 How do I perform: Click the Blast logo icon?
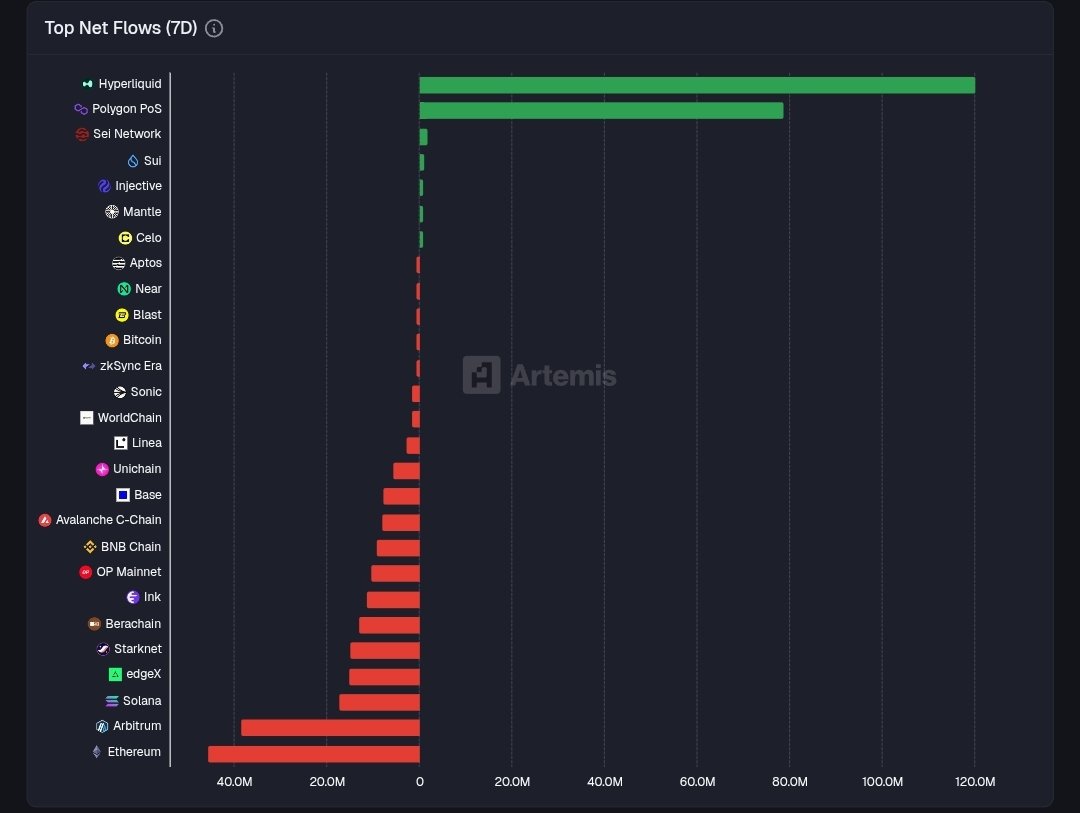point(122,315)
